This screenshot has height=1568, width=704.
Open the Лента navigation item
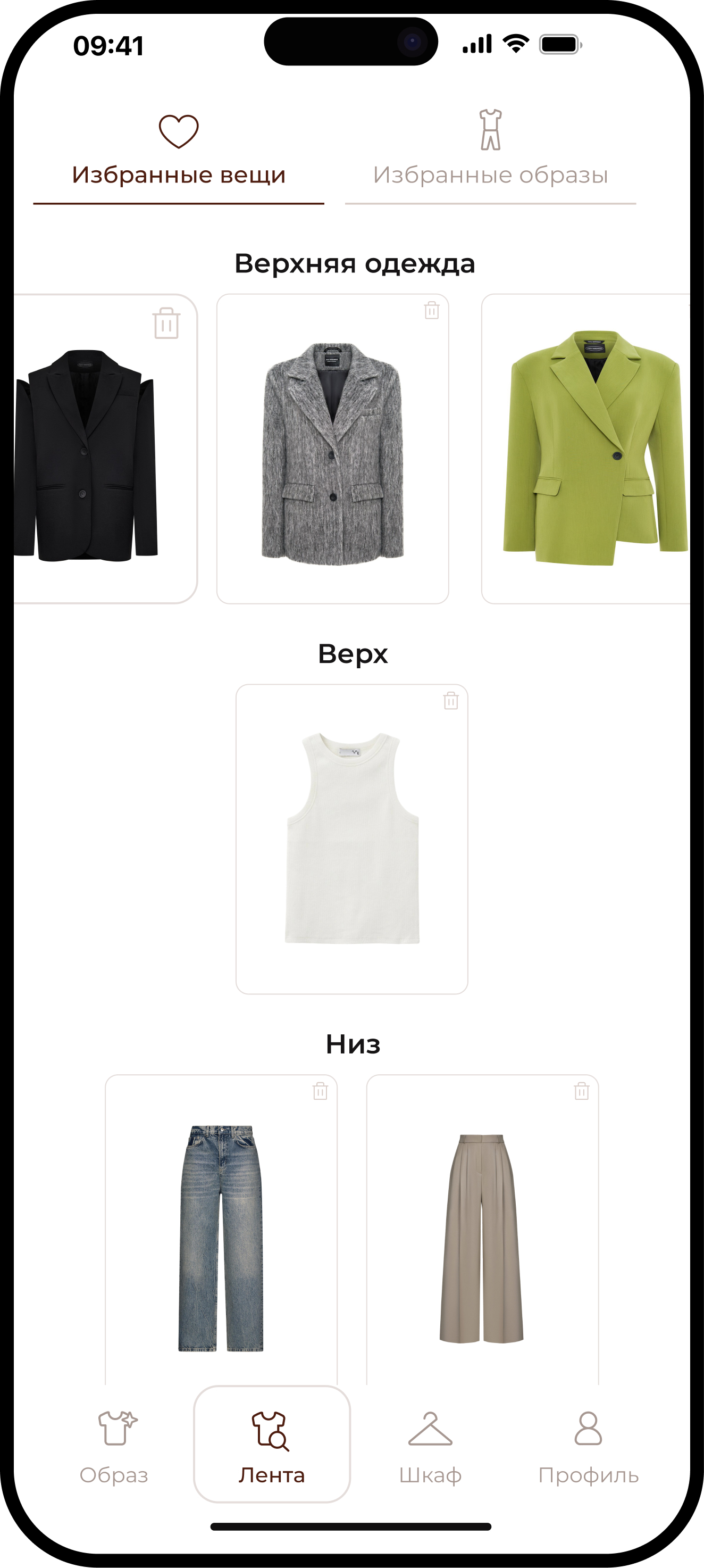click(x=272, y=1444)
